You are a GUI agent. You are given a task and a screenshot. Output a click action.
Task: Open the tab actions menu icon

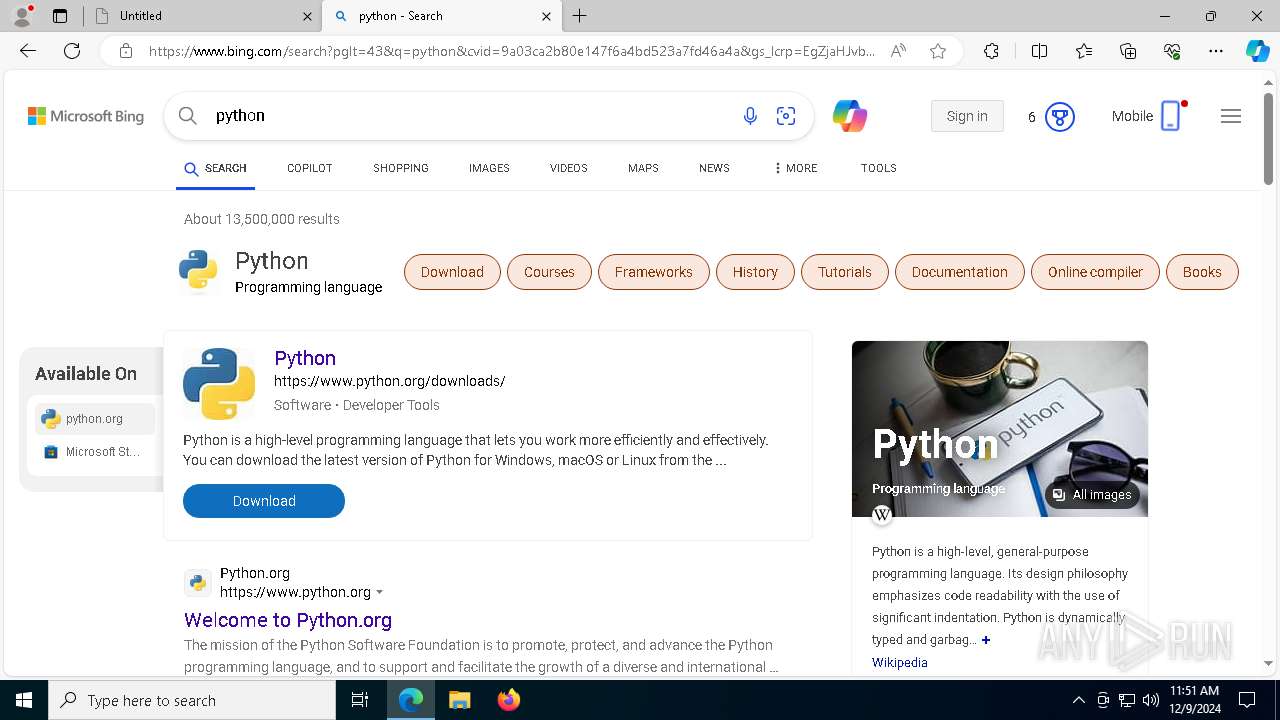pyautogui.click(x=59, y=16)
